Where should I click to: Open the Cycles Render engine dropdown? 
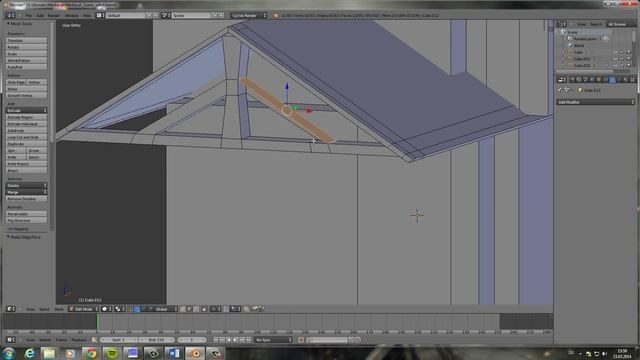249,15
